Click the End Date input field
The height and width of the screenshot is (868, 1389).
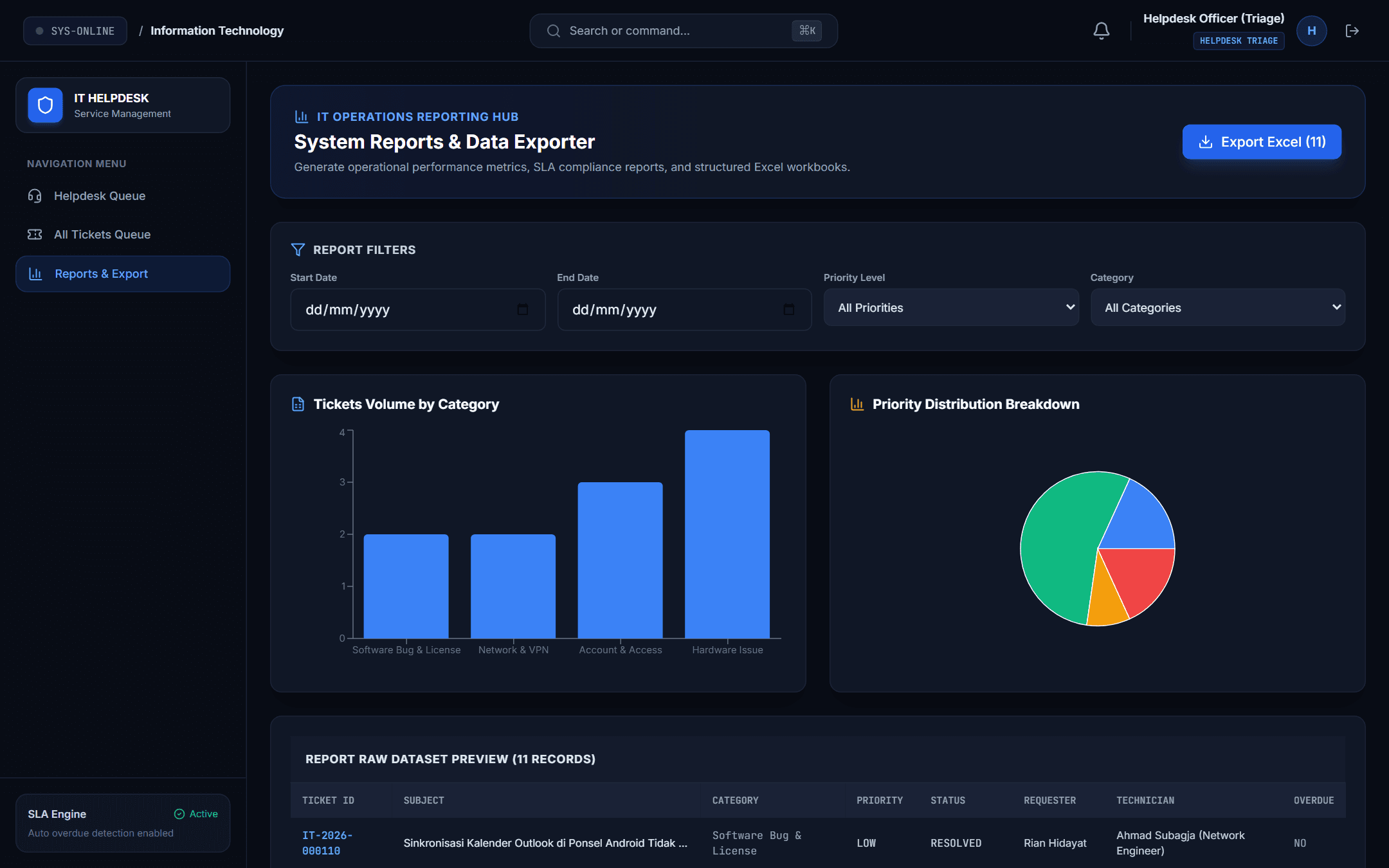point(684,309)
